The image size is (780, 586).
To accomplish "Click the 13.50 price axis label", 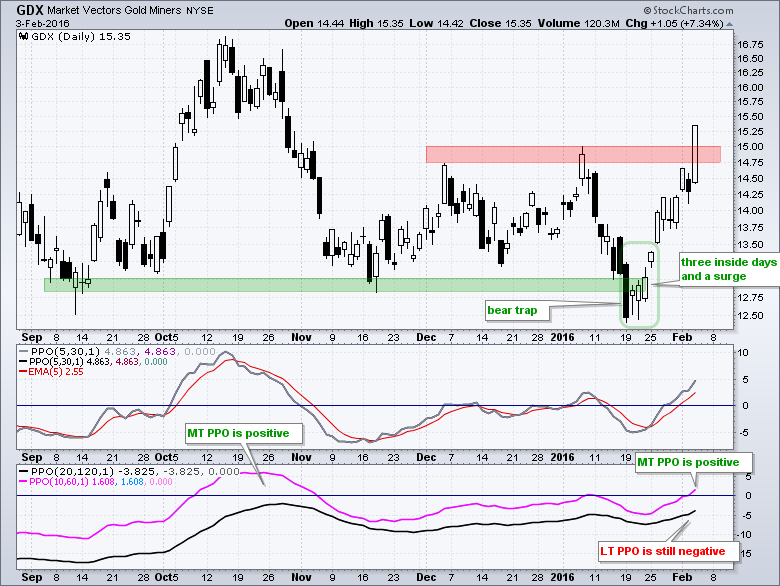I will coord(750,245).
